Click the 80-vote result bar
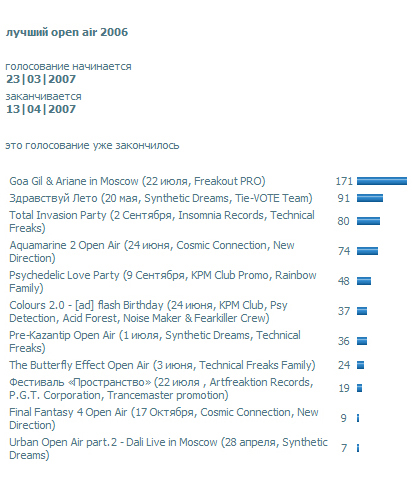The width and height of the screenshot is (412, 494). (368, 221)
